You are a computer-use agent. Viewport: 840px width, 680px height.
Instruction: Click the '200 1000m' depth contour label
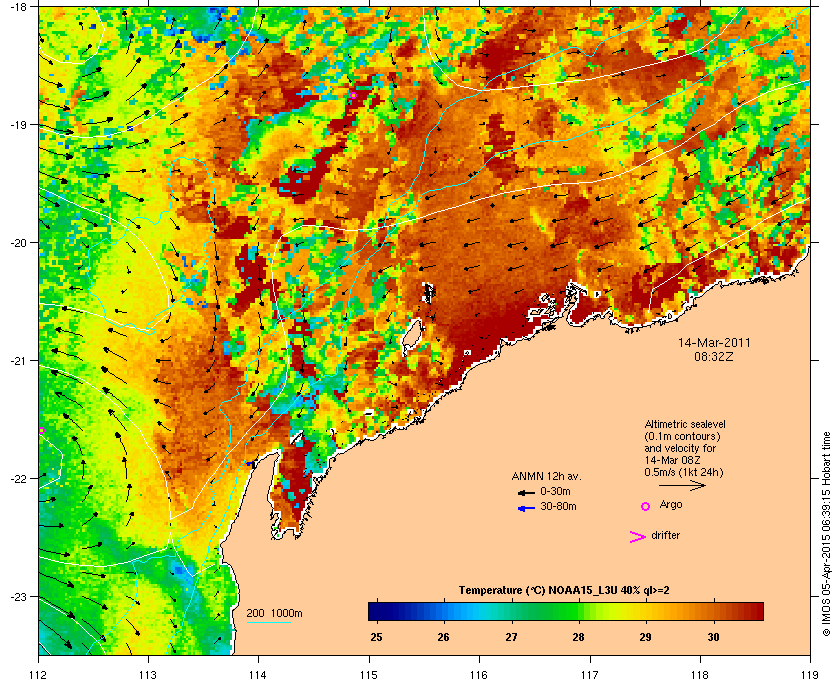click(x=274, y=613)
